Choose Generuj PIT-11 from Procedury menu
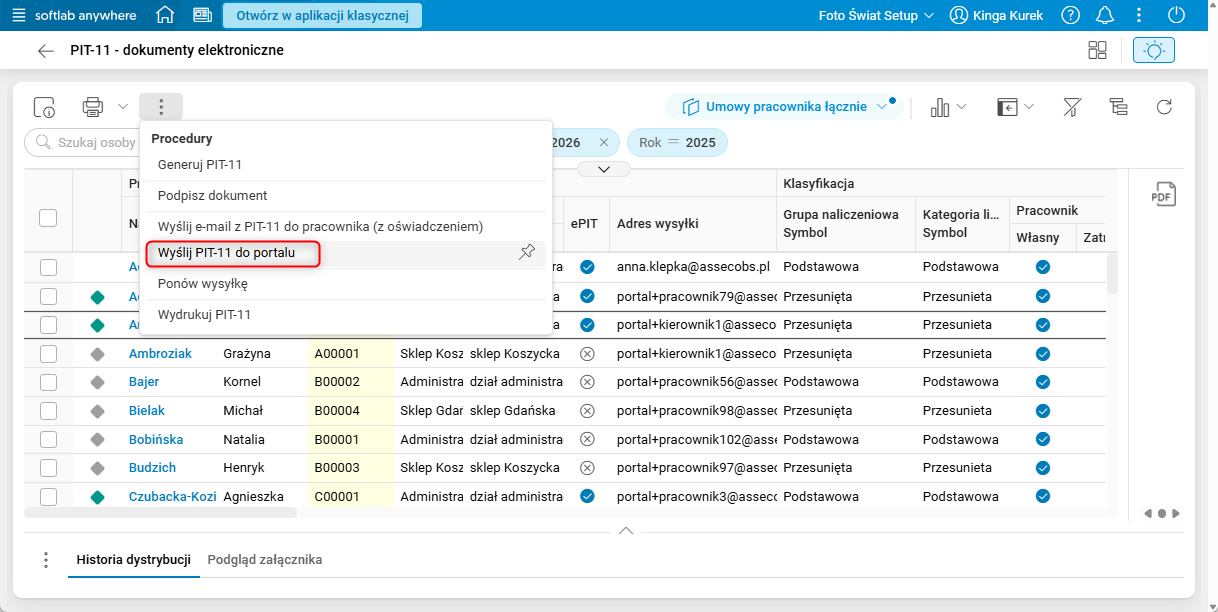The image size is (1218, 612). (200, 164)
